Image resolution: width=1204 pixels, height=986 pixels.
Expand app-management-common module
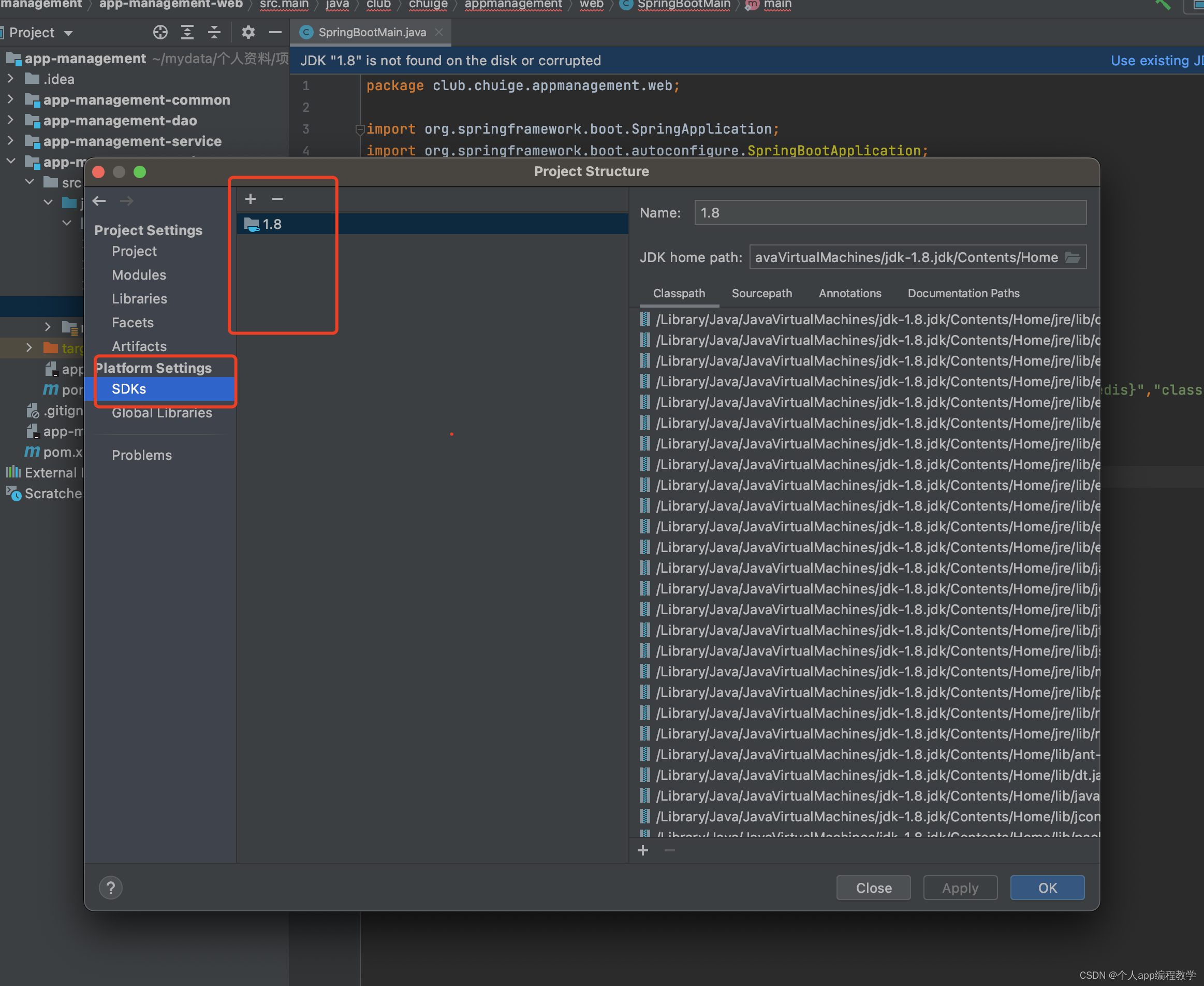tap(10, 99)
